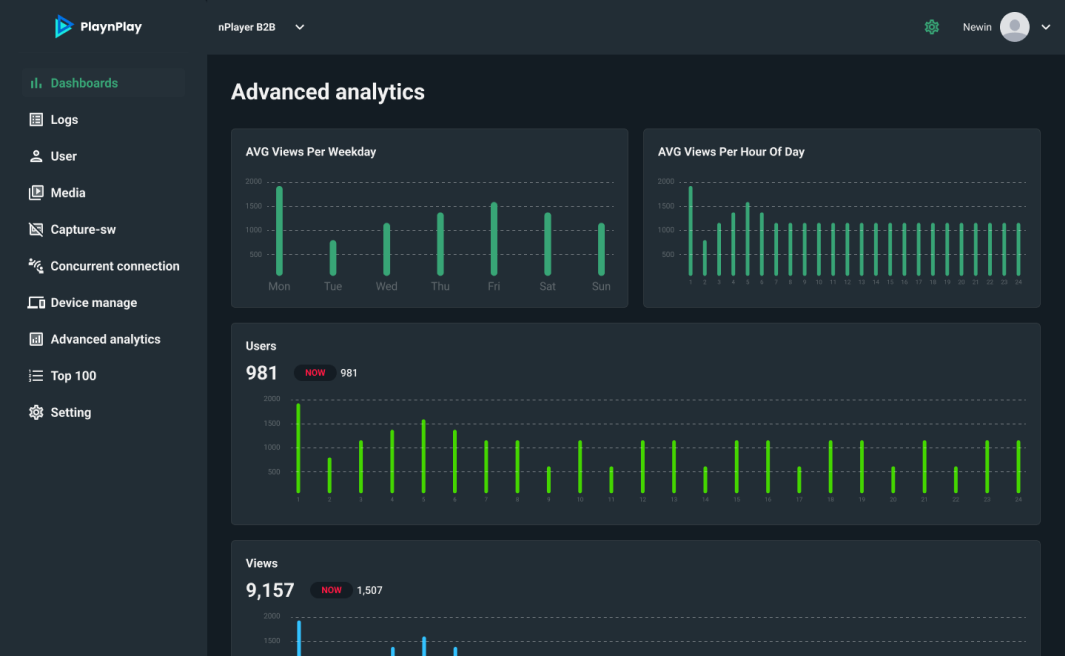Click the NOW badge under Views
Image resolution: width=1065 pixels, height=656 pixels.
coord(331,590)
